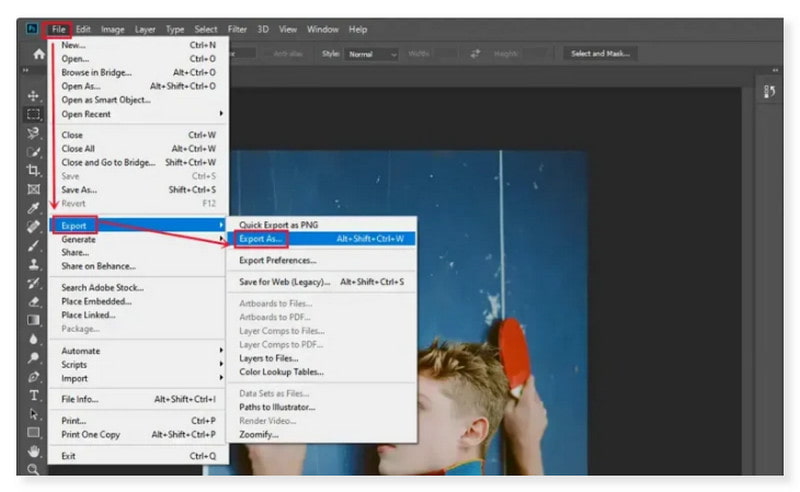Open the Style dropdown set to Normal
The width and height of the screenshot is (800, 492).
coord(372,54)
